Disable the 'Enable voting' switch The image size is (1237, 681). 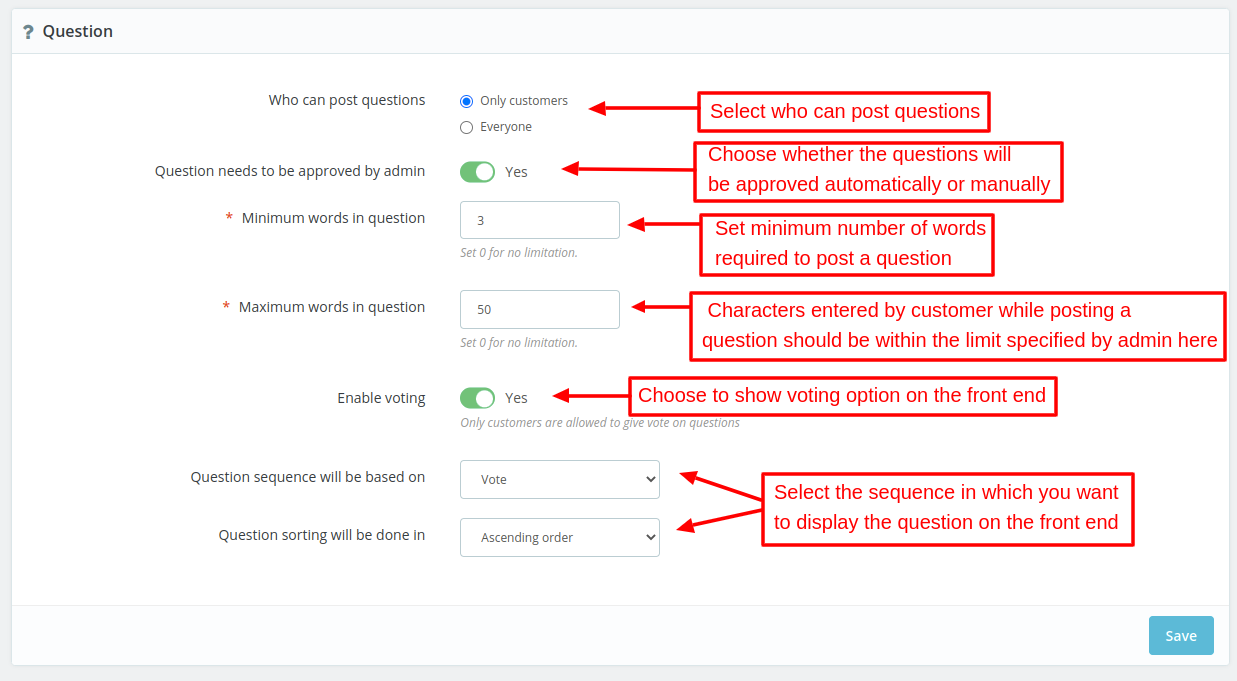click(477, 397)
